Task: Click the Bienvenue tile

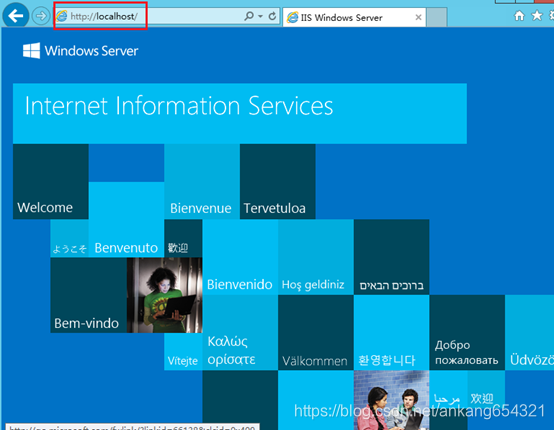Action: (x=202, y=182)
